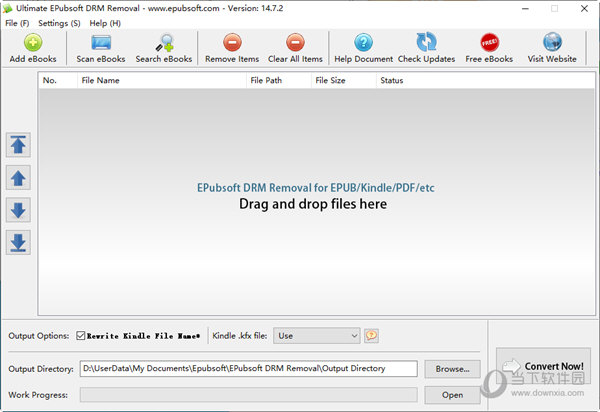The width and height of the screenshot is (600, 412).
Task: Click the Output Directory label
Action: tap(41, 369)
